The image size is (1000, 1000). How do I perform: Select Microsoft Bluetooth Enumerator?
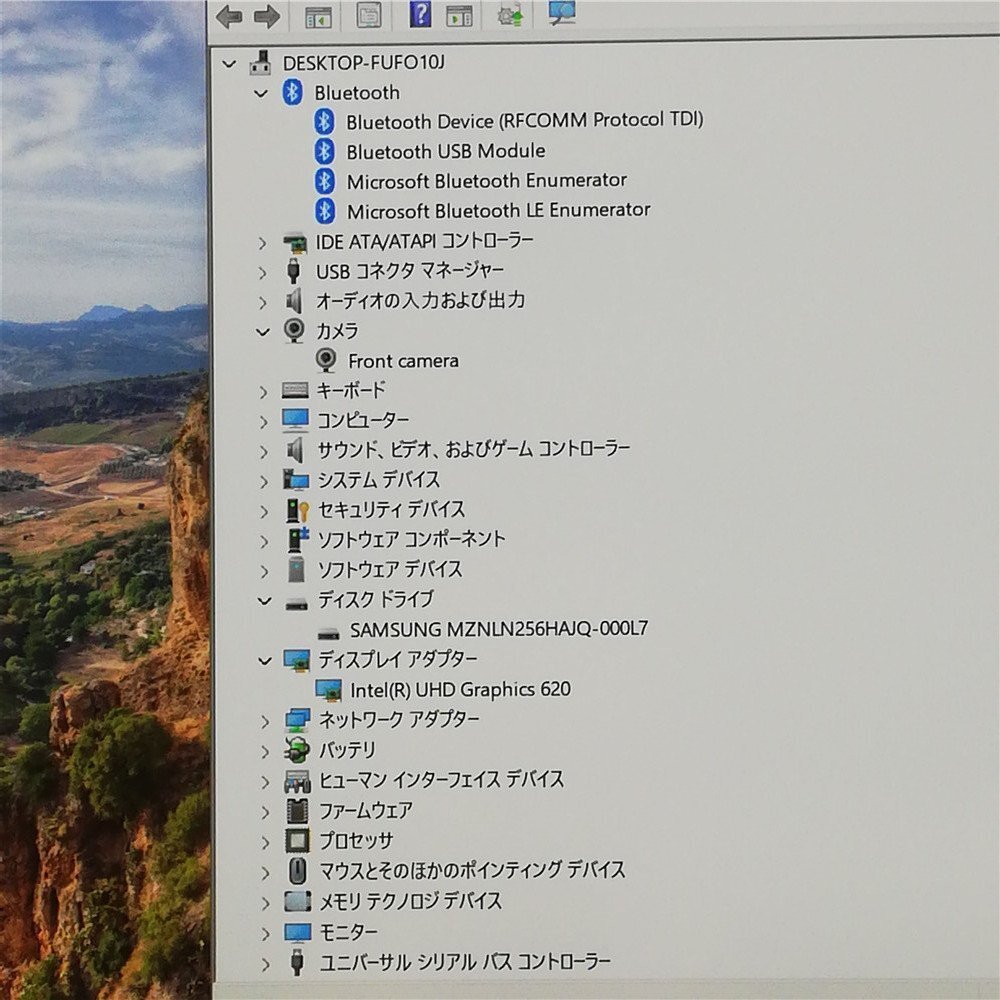487,181
